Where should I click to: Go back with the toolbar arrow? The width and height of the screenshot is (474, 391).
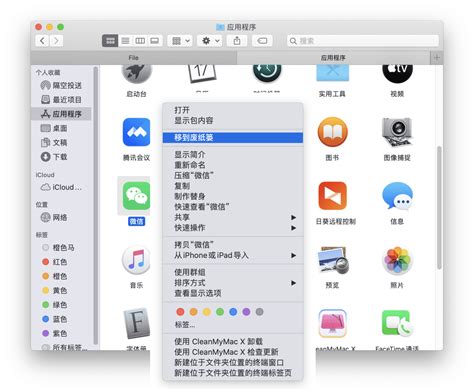tap(42, 41)
